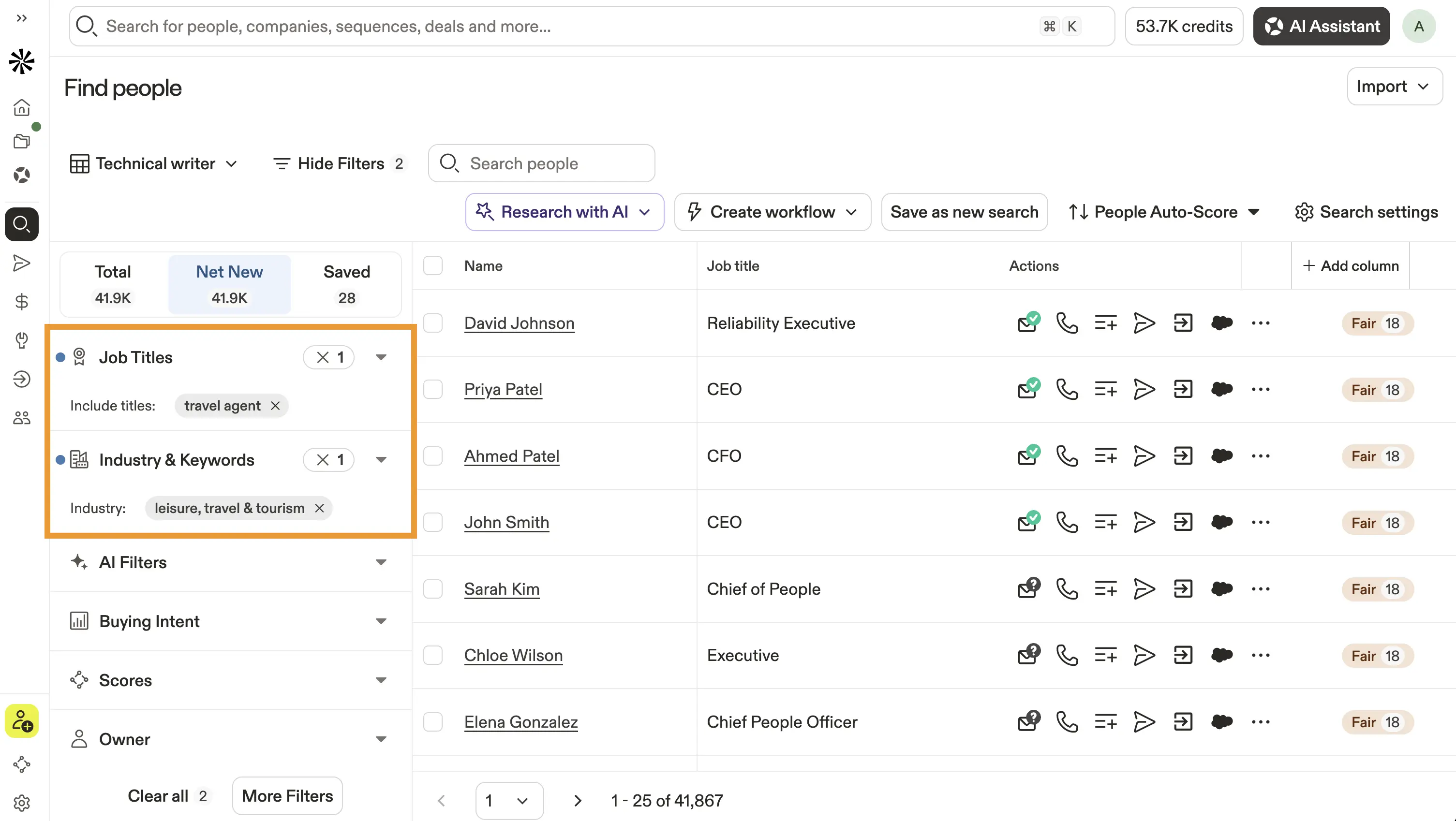Open the Import menu
This screenshot has height=821, width=1456.
(1395, 87)
